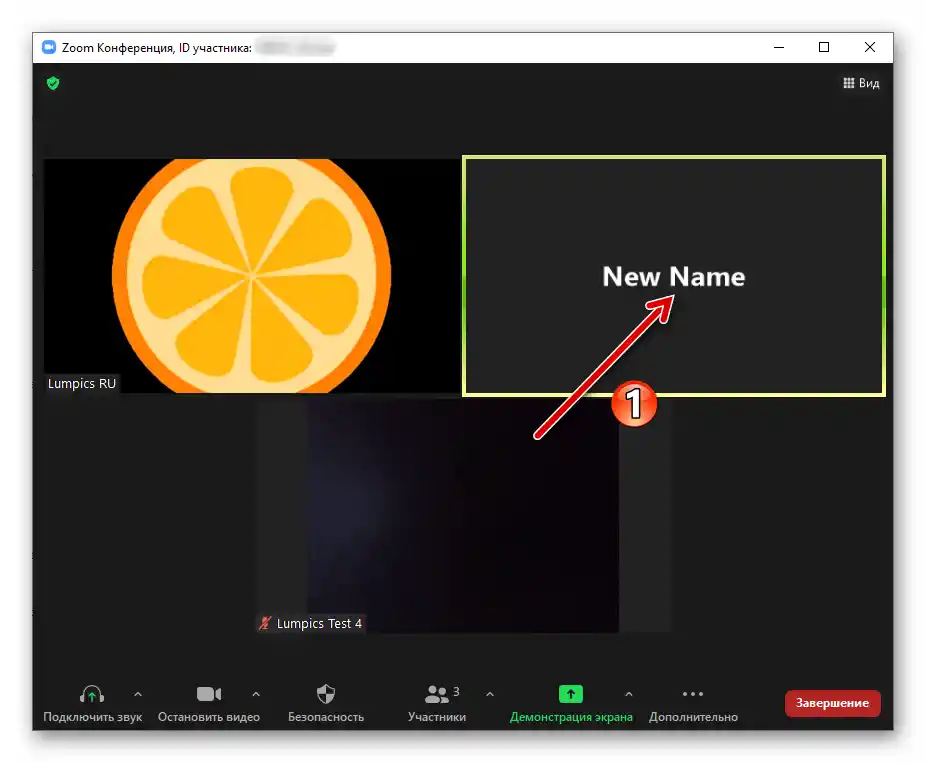Open the Вид view layout menu
The height and width of the screenshot is (763, 926).
(861, 83)
